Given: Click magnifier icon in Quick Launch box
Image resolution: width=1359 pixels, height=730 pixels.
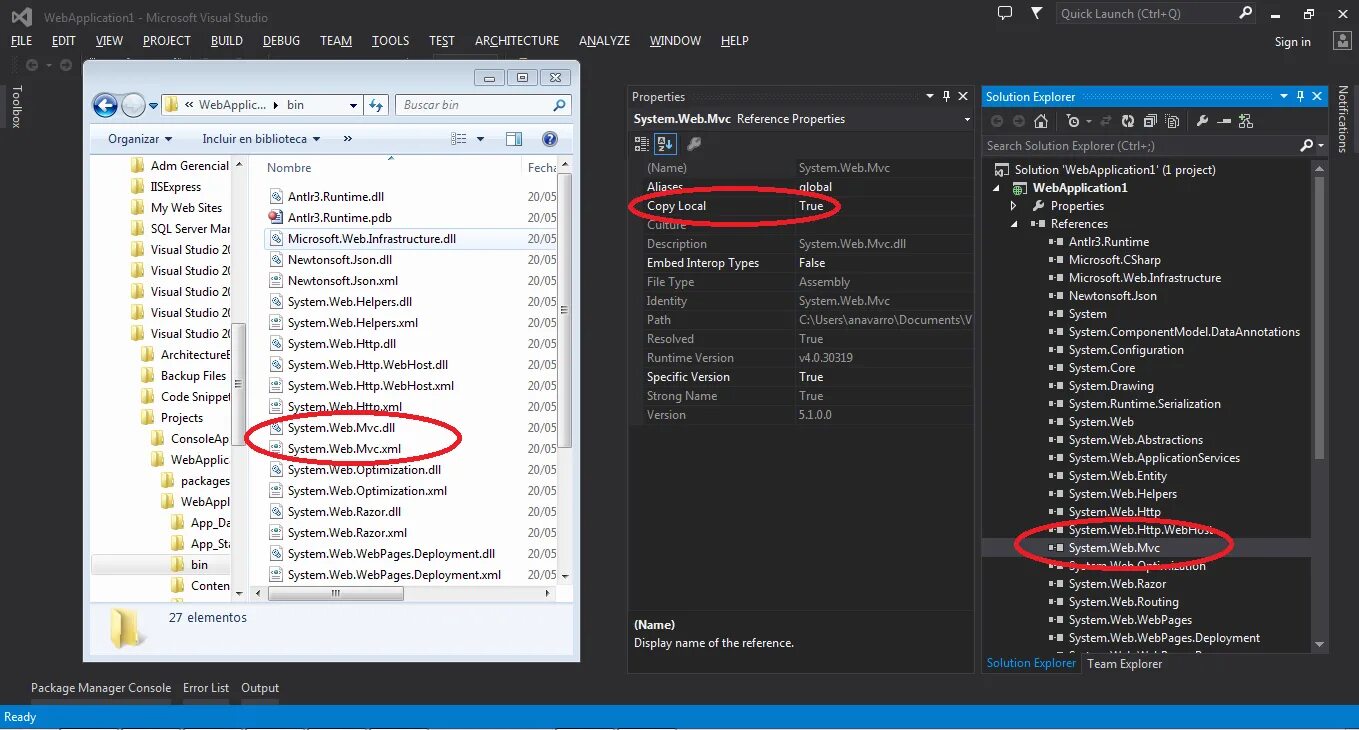Looking at the screenshot, I should click(1245, 13).
